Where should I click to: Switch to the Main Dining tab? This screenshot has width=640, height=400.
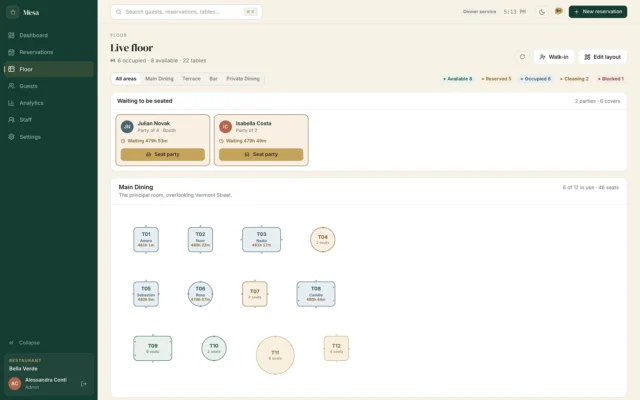tap(159, 79)
